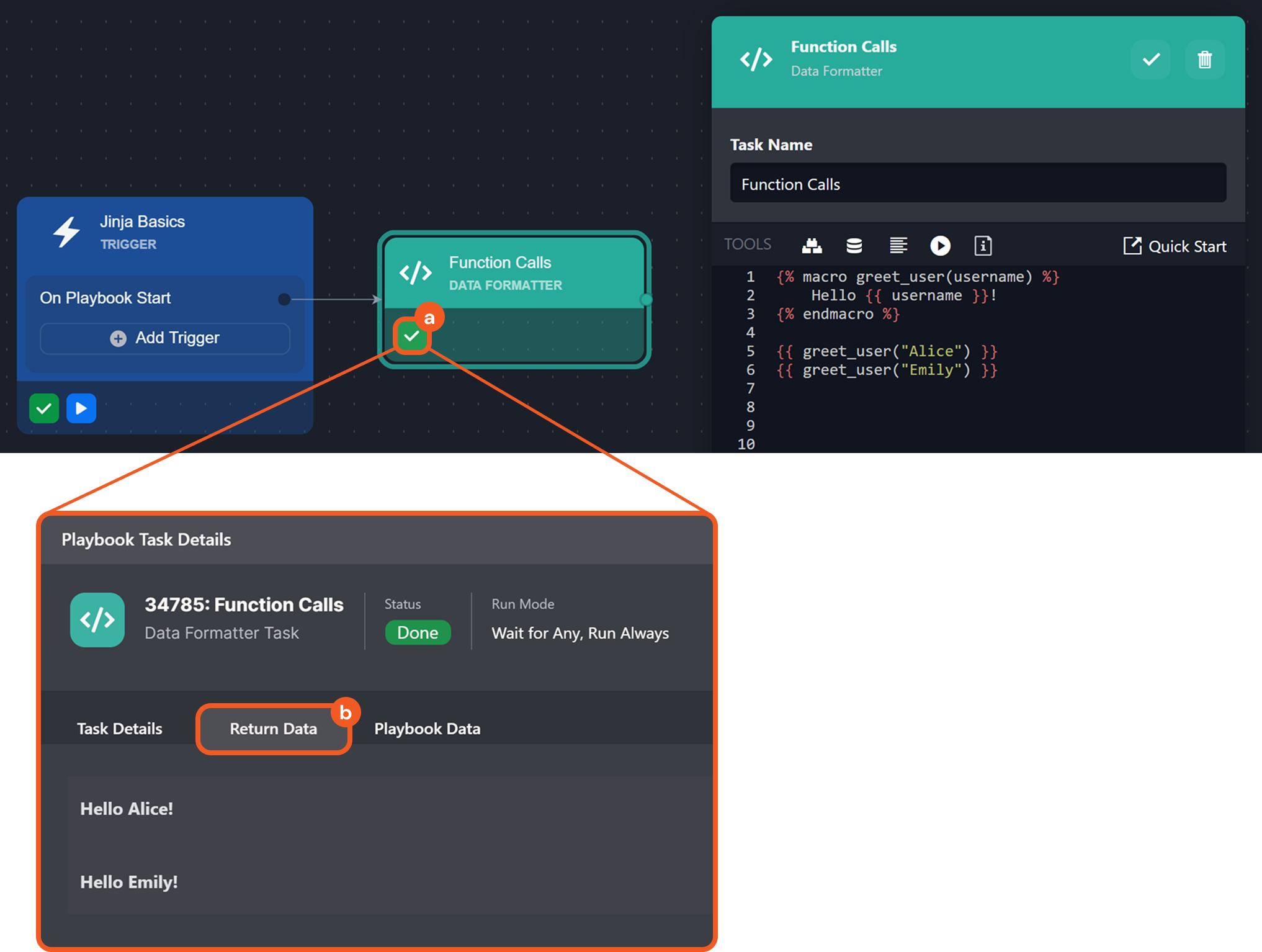Click the database stack tools icon
This screenshot has height=952, width=1262.
854,246
